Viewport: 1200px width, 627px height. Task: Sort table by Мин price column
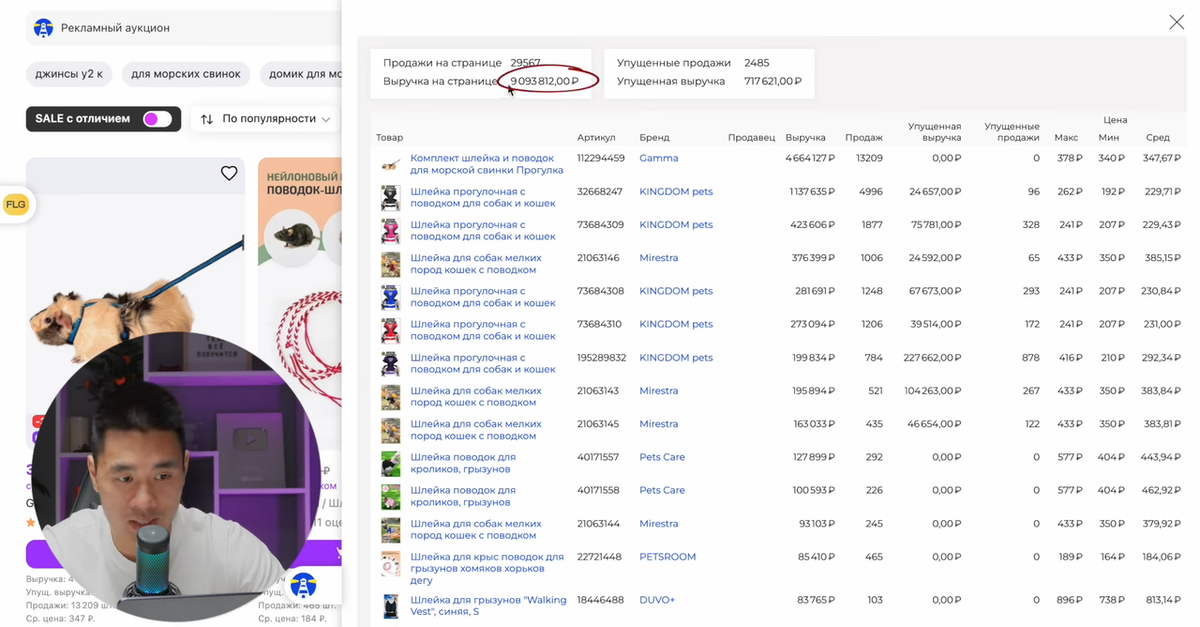point(1108,137)
